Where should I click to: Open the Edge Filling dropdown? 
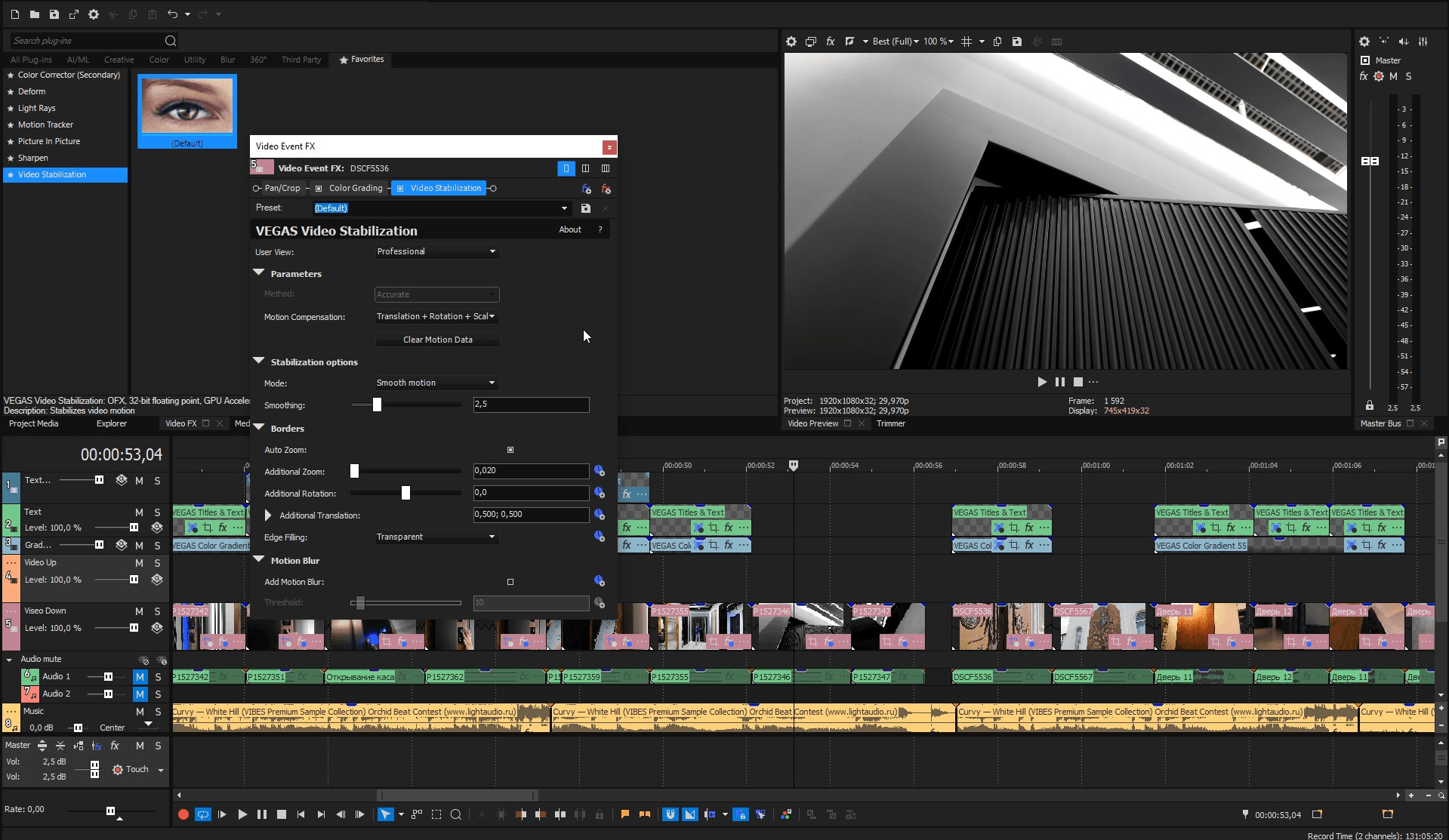tap(436, 537)
